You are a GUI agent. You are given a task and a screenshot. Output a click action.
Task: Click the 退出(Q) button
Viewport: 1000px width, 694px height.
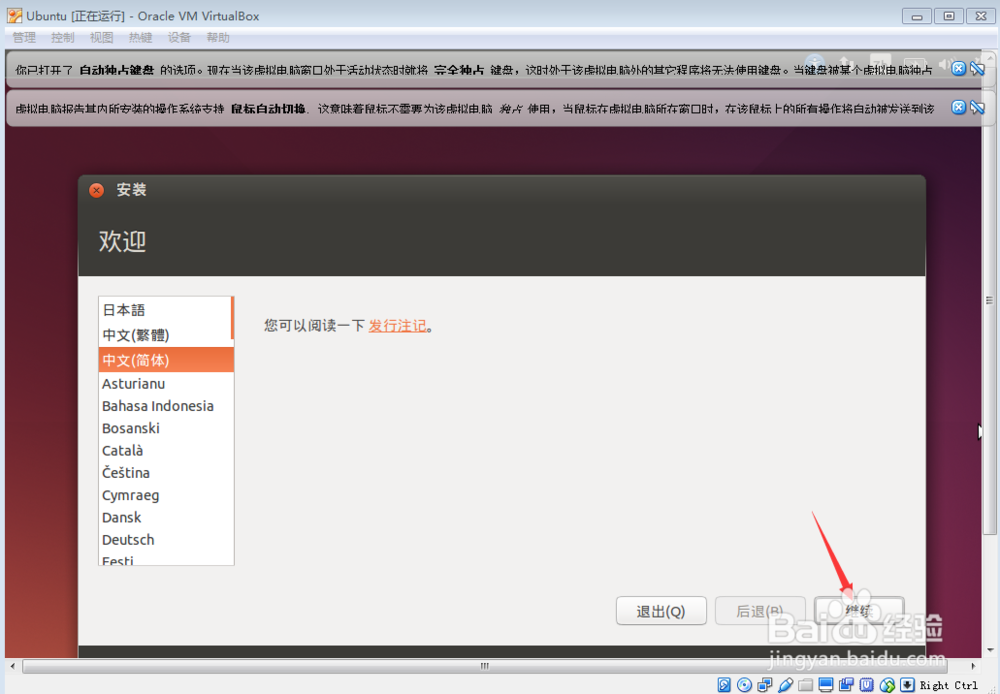[661, 611]
